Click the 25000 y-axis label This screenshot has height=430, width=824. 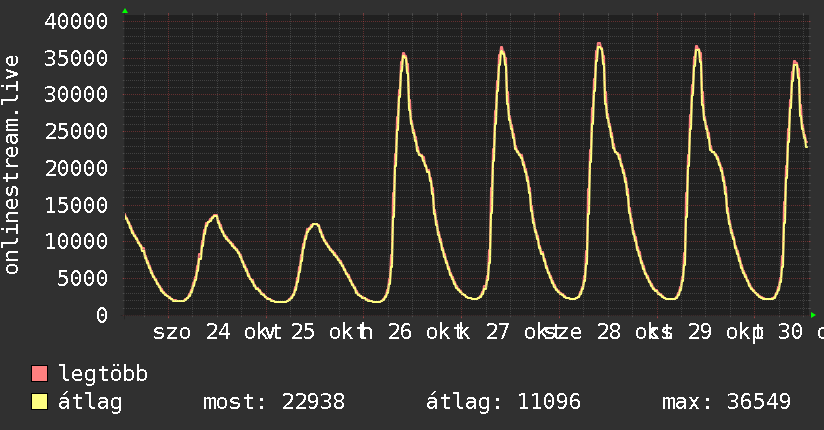(76, 132)
